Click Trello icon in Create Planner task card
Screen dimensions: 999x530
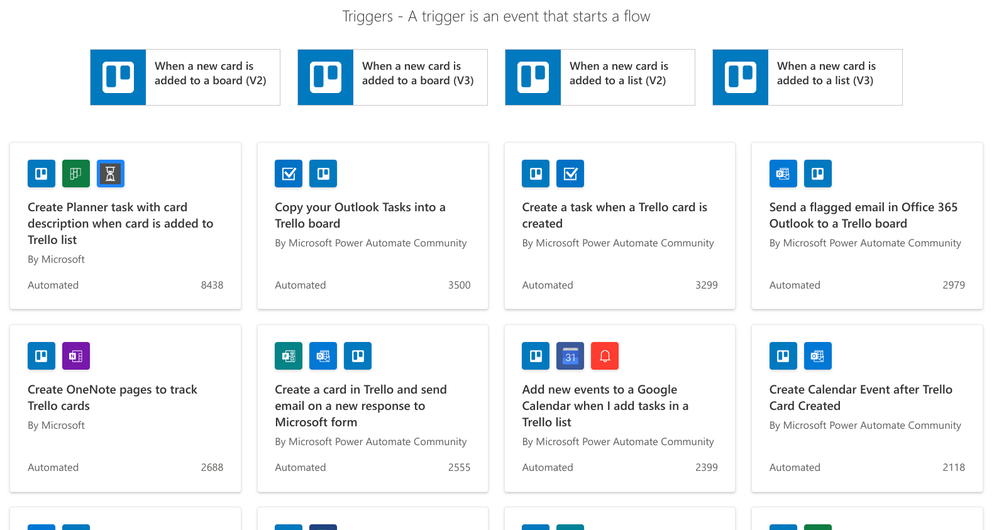pyautogui.click(x=41, y=173)
